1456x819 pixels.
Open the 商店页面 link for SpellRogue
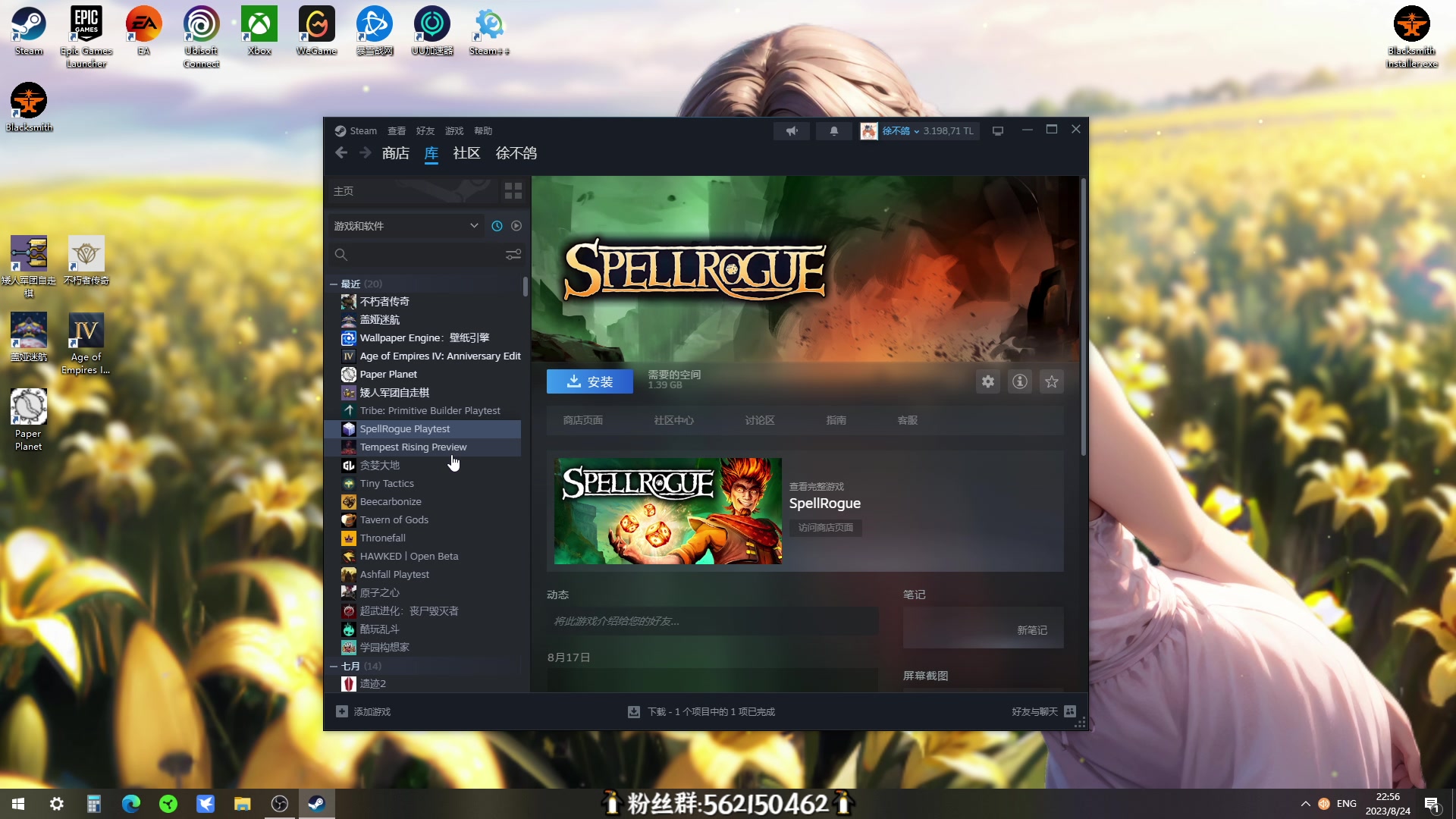583,421
